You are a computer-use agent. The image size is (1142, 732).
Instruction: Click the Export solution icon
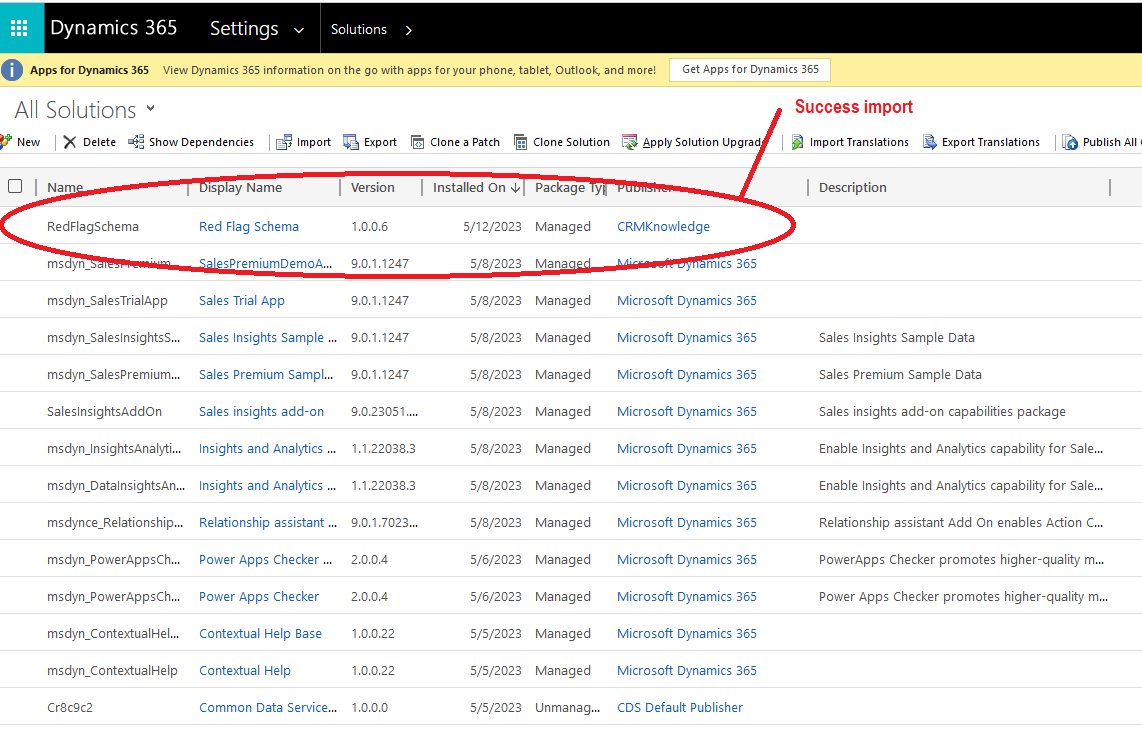tap(351, 142)
